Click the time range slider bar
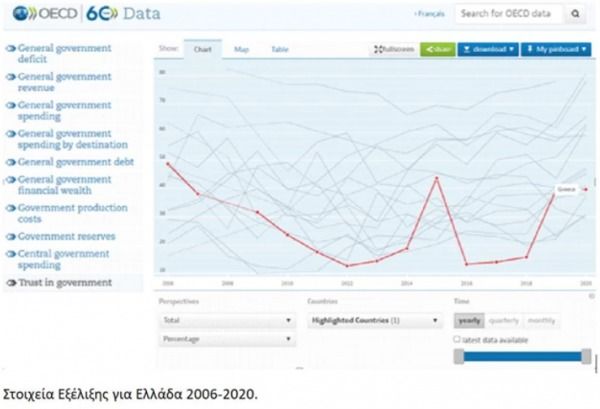The width and height of the screenshot is (600, 409). 520,357
